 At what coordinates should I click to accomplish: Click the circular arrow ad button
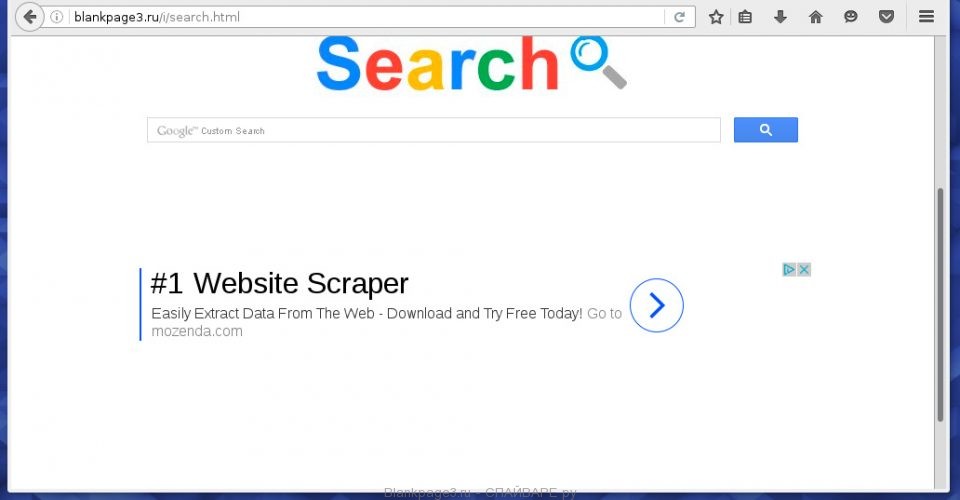point(656,305)
